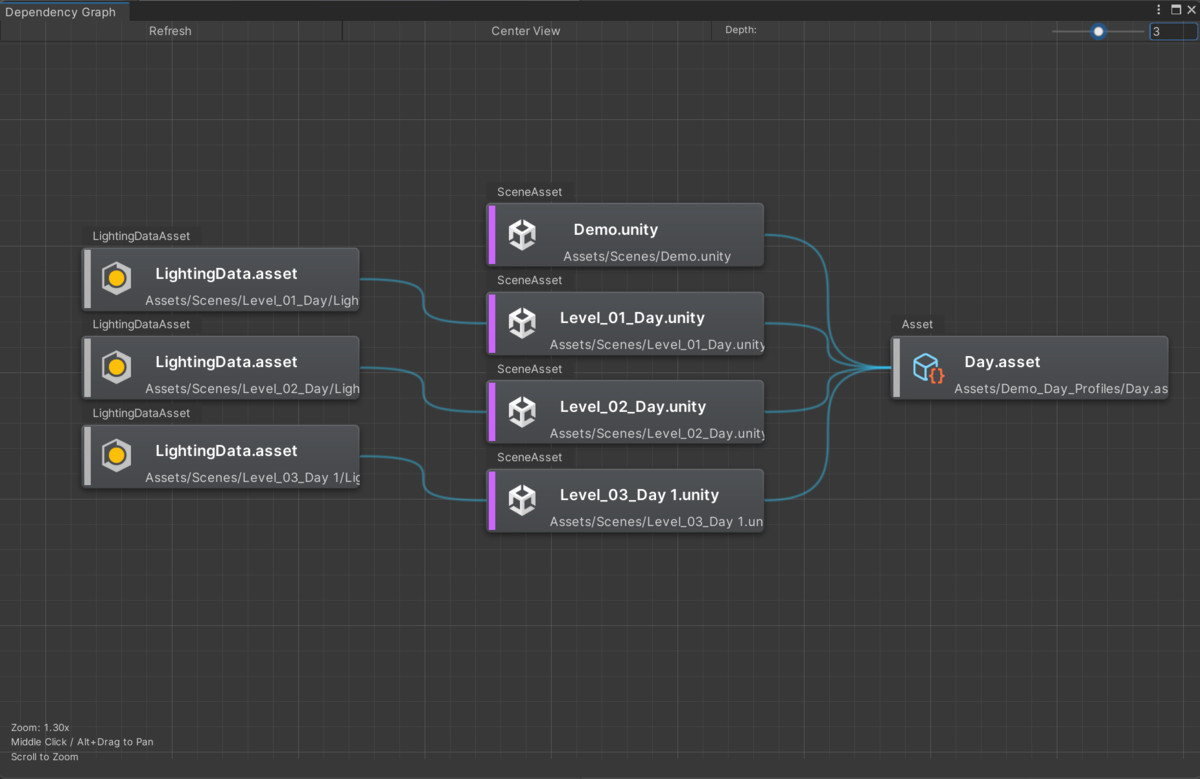Click the hexagon icon on Level_02_Day LightingData node

tap(116, 367)
